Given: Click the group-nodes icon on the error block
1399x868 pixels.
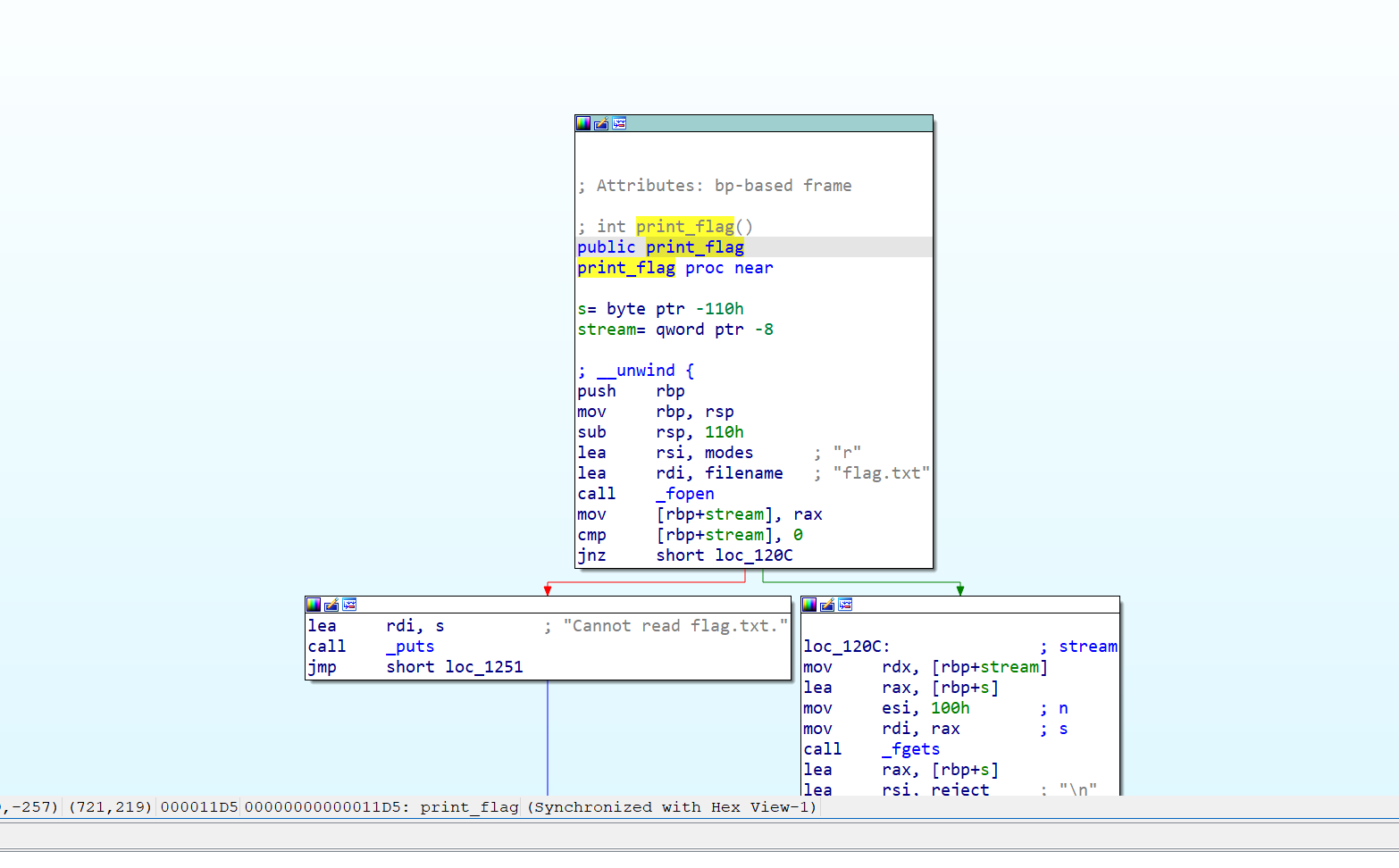Looking at the screenshot, I should 349,605.
